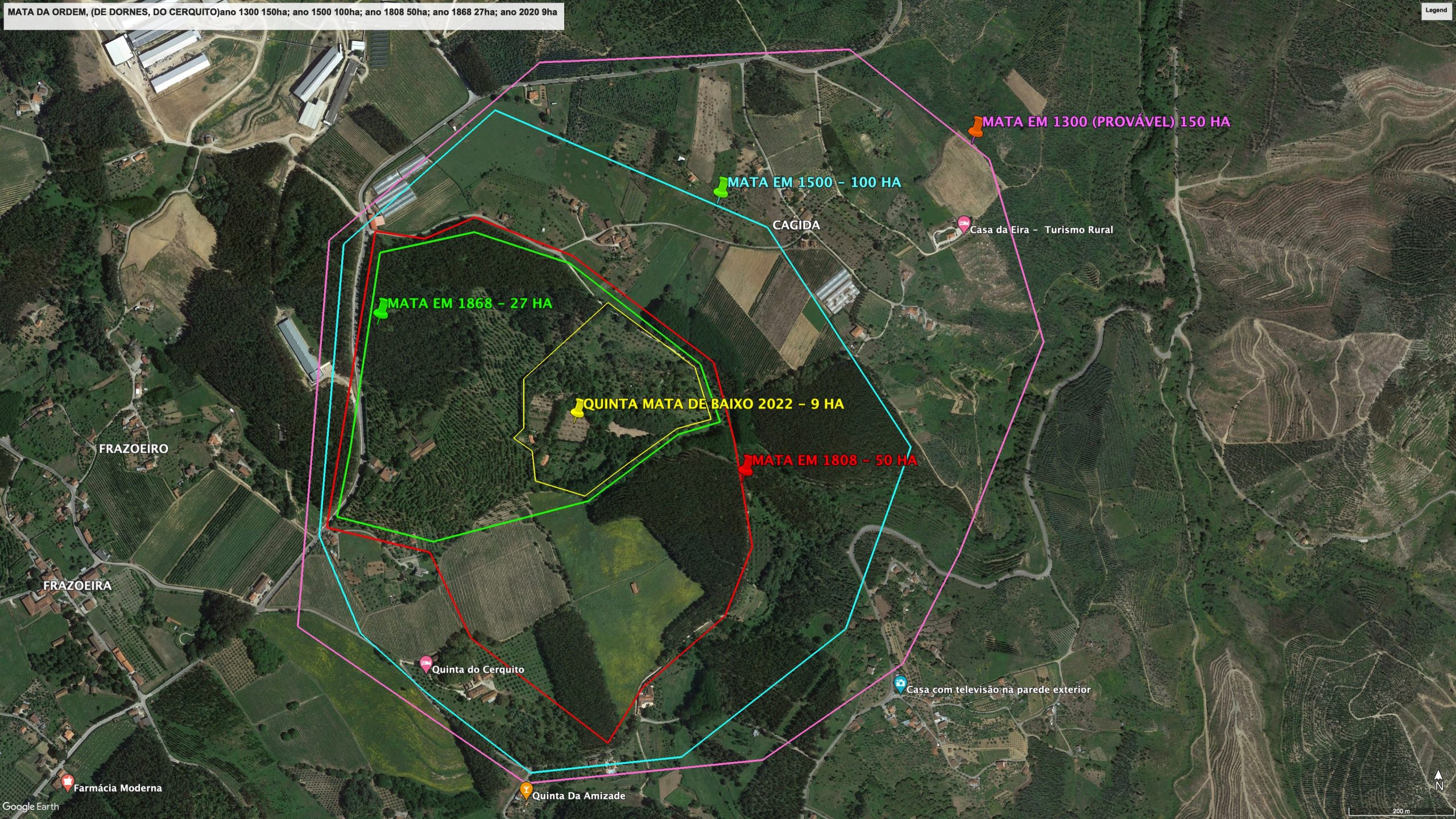Click the Casa da Eira - Turismo Rural label
Image resolution: width=1456 pixels, height=819 pixels.
(x=1041, y=230)
